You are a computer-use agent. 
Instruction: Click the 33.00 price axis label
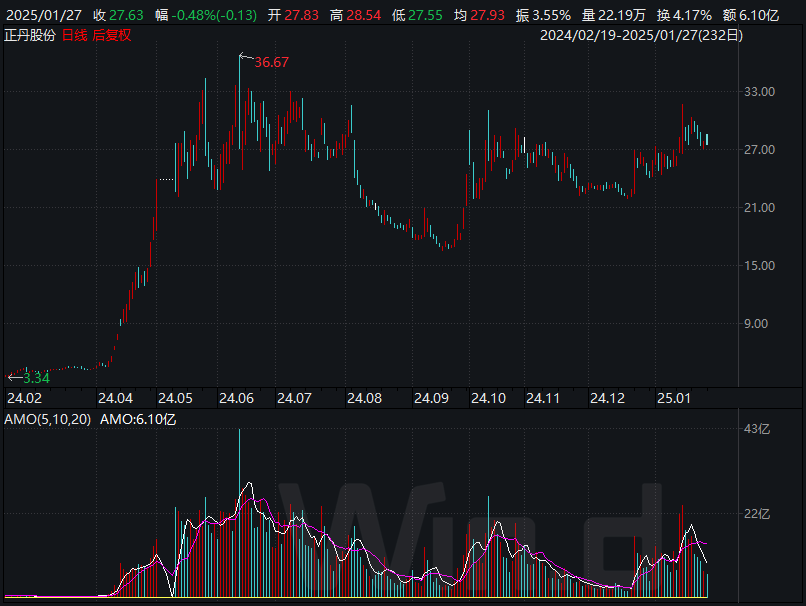pos(762,92)
